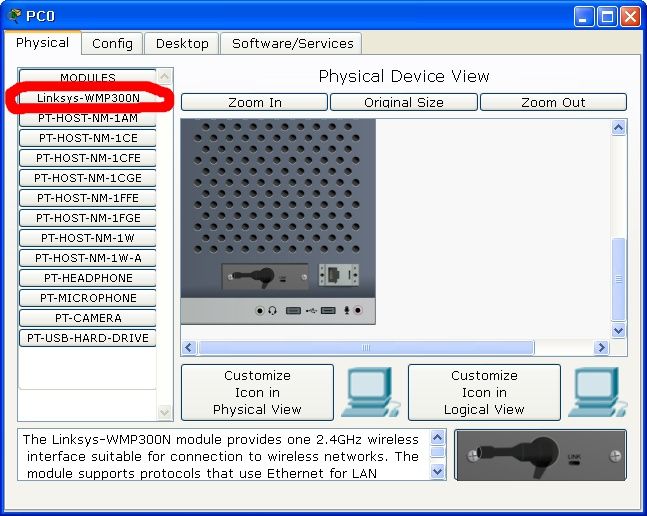647x516 pixels.
Task: Click the device view scroll right arrow
Action: [601, 348]
